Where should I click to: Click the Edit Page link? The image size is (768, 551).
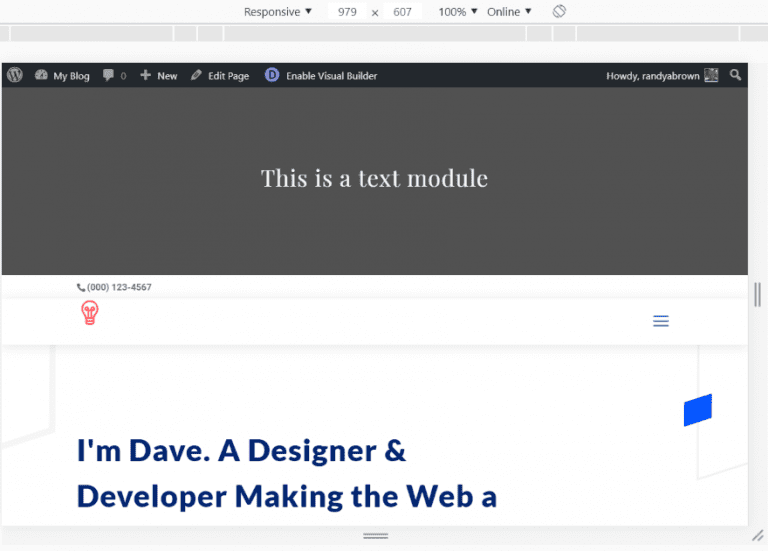coord(220,75)
